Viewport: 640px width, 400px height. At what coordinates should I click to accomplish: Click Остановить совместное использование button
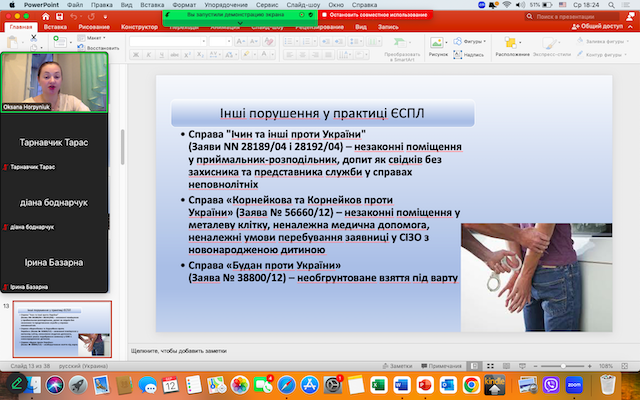pos(375,15)
